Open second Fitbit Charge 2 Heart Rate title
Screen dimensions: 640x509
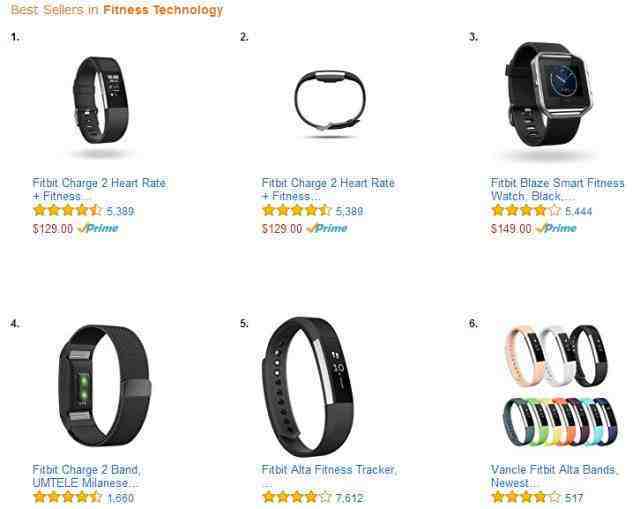point(328,189)
